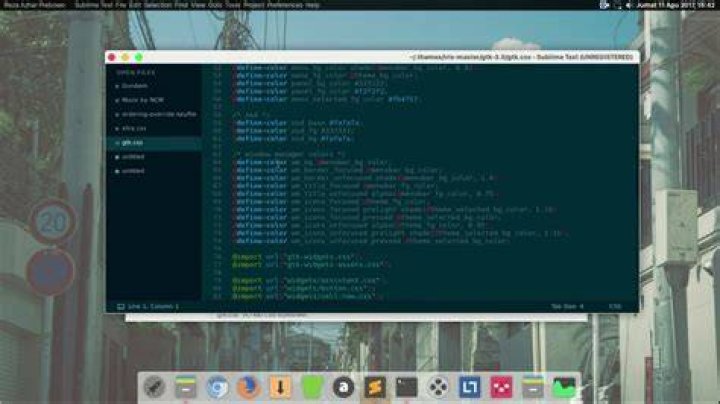The image size is (720, 404).
Task: Select gtk.css in the Open Files sidebar
Action: [x=154, y=143]
